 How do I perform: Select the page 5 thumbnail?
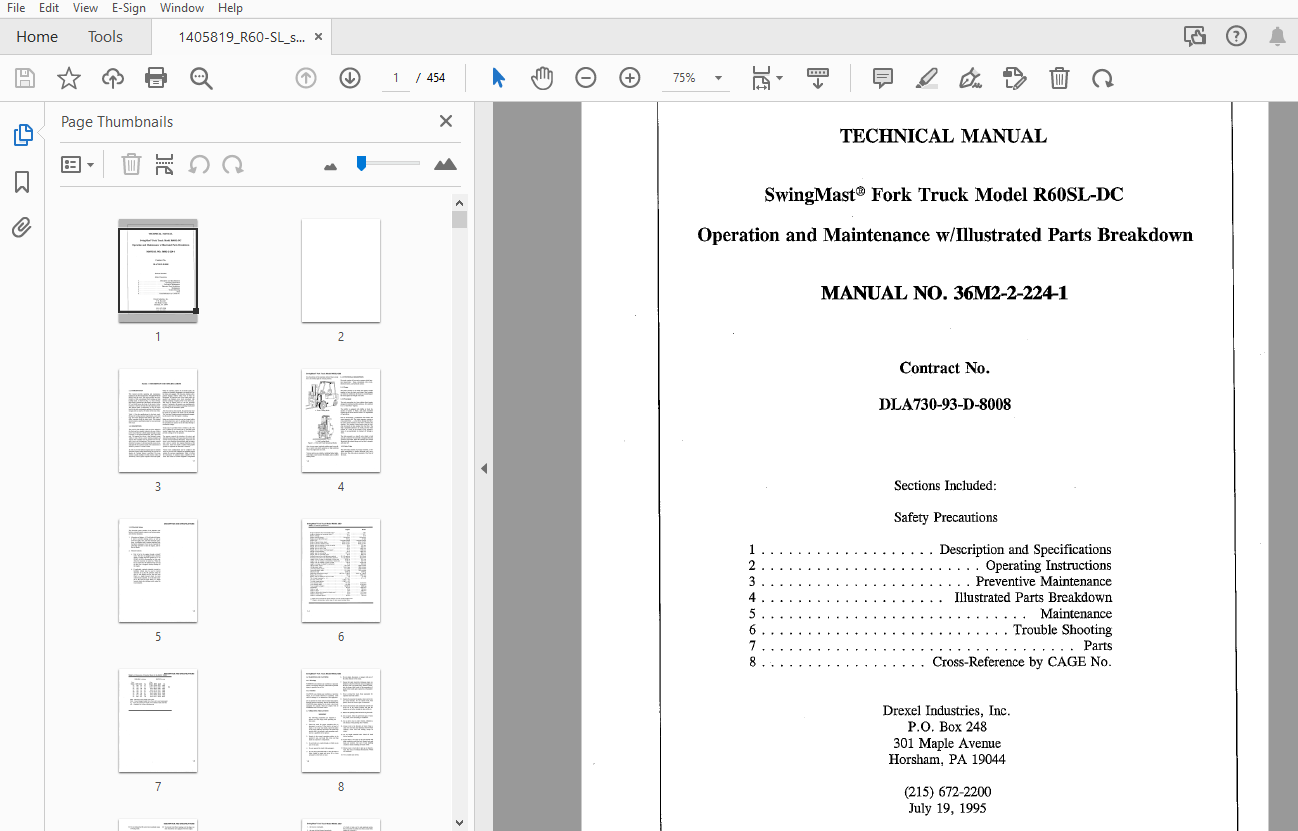tap(158, 570)
